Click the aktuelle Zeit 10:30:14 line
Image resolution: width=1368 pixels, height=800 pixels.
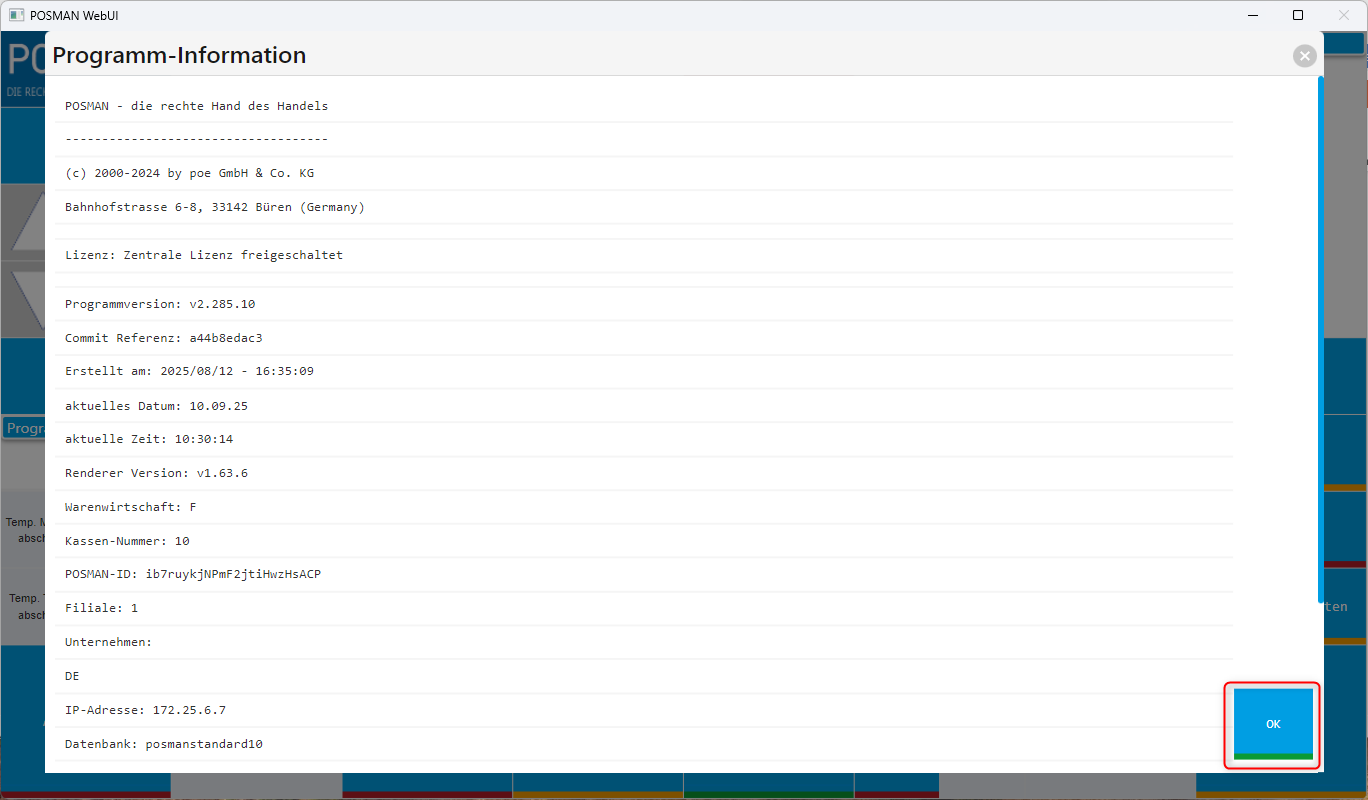[x=148, y=439]
